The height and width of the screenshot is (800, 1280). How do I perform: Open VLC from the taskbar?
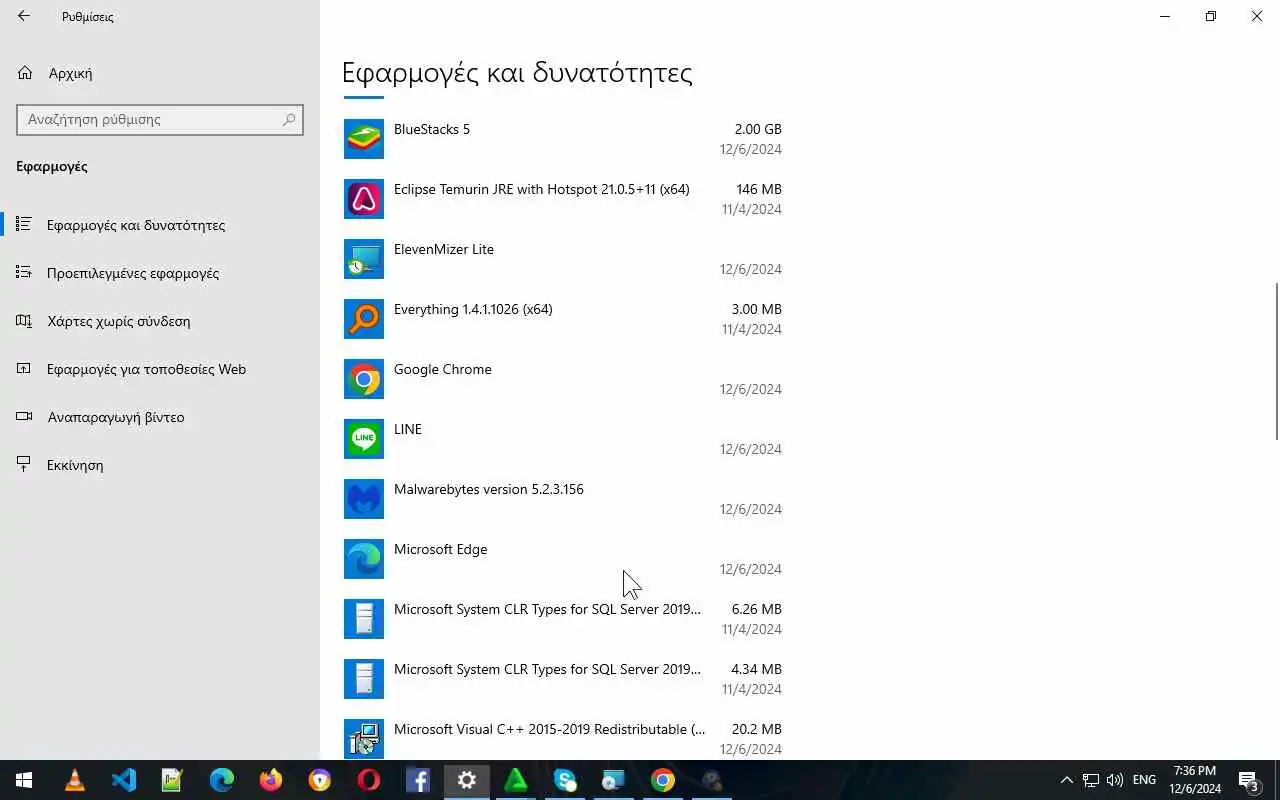point(75,780)
